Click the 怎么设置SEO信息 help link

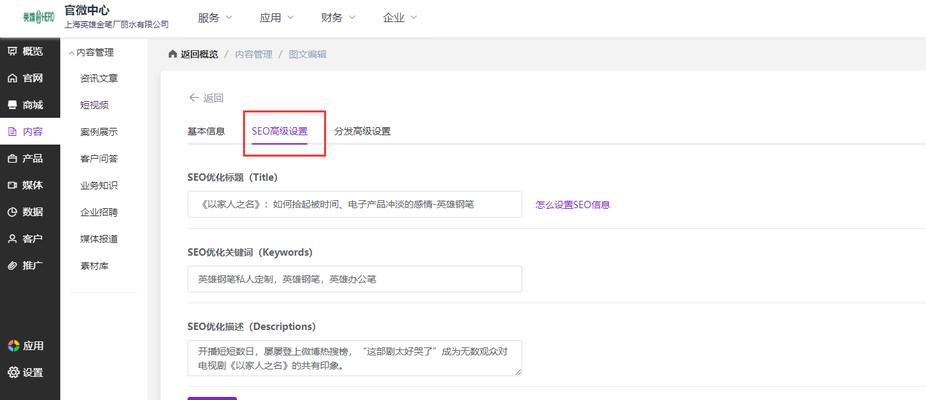572,205
